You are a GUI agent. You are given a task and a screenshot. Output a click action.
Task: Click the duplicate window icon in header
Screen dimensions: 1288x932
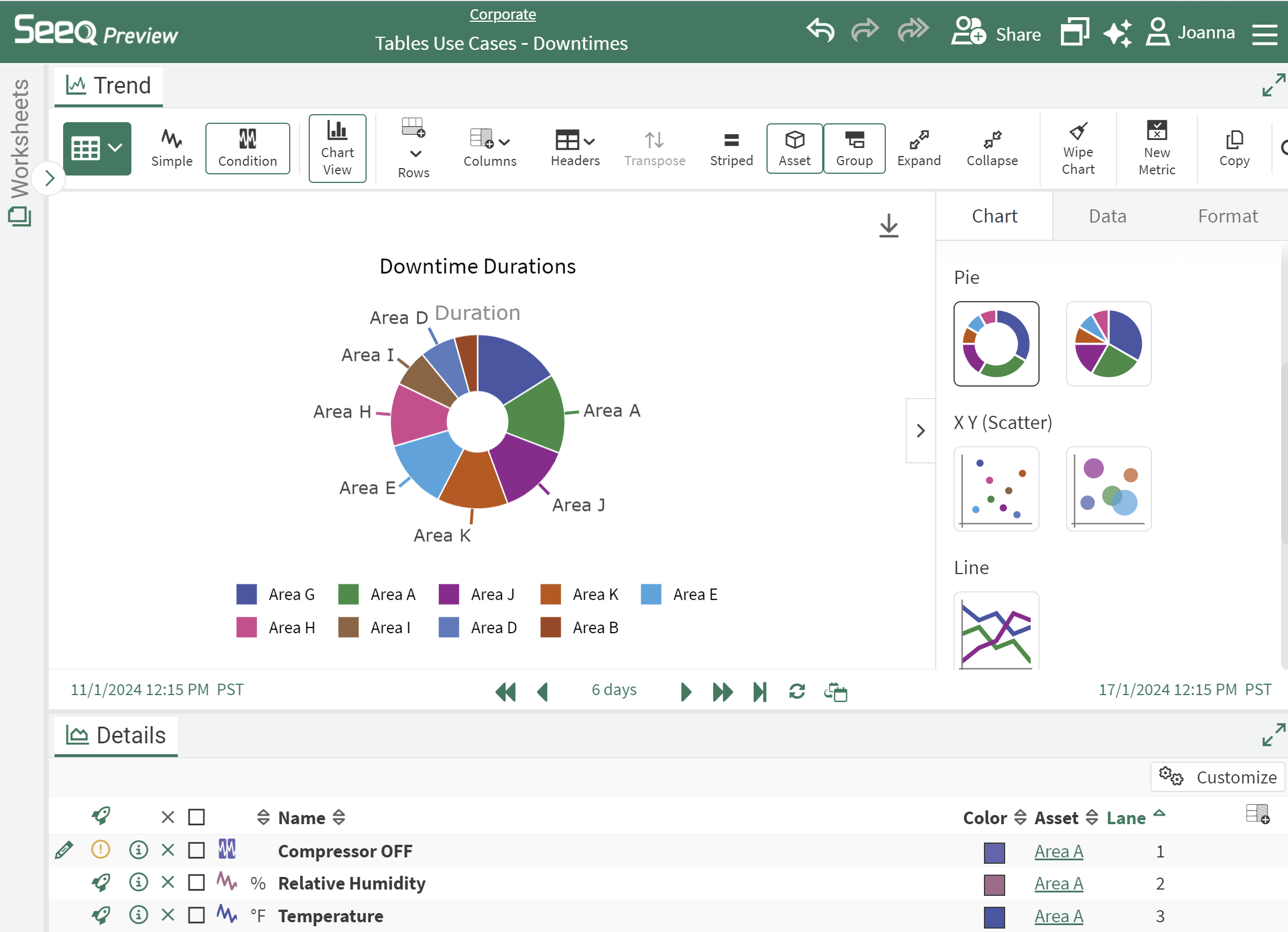1075,32
